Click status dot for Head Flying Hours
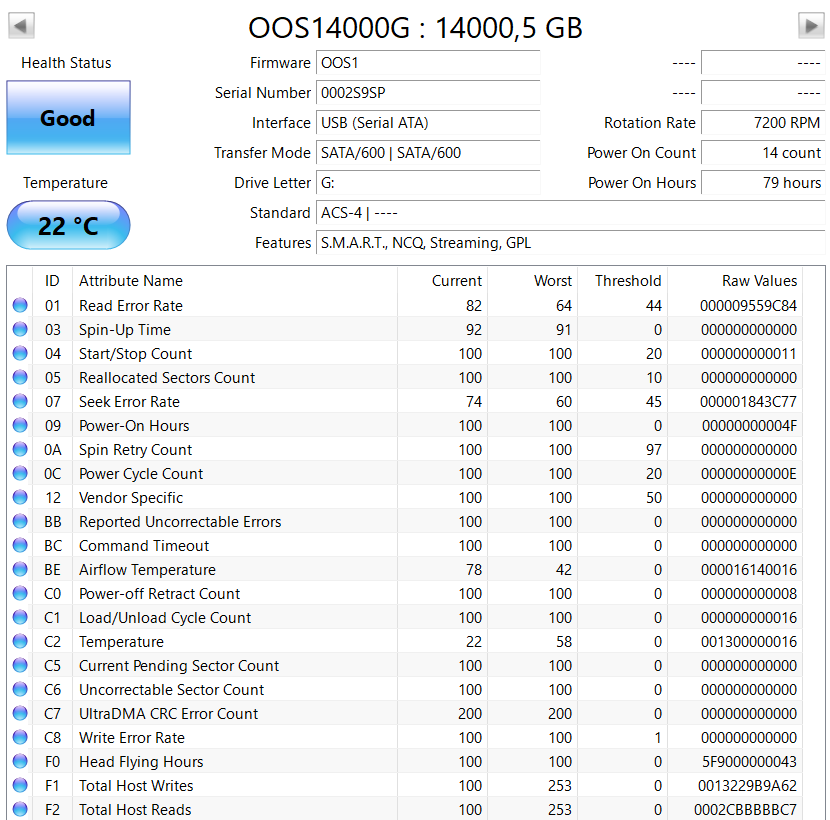 coord(20,761)
